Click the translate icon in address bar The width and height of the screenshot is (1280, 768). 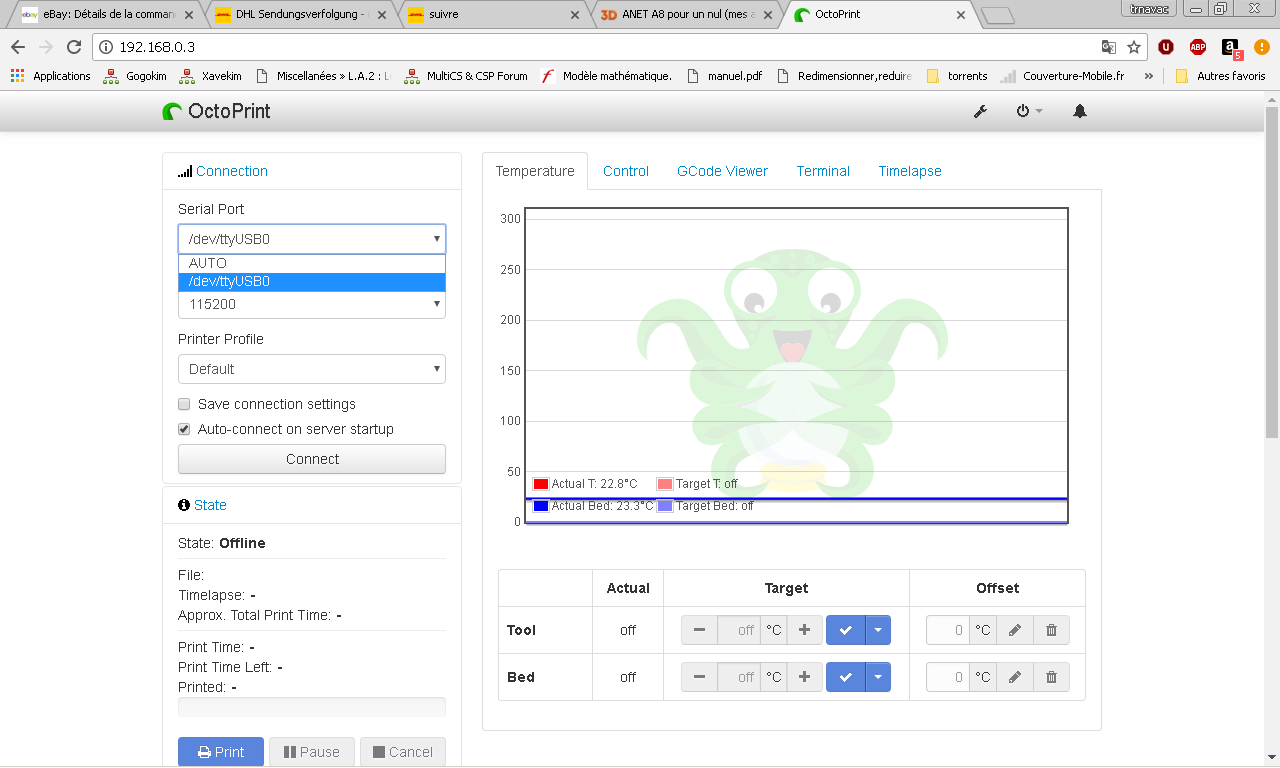coord(1108,47)
